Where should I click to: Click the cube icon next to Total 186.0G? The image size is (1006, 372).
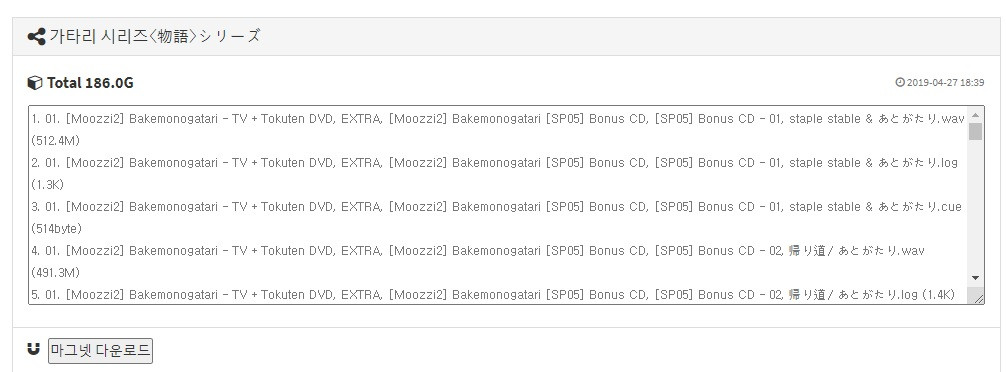(x=35, y=83)
